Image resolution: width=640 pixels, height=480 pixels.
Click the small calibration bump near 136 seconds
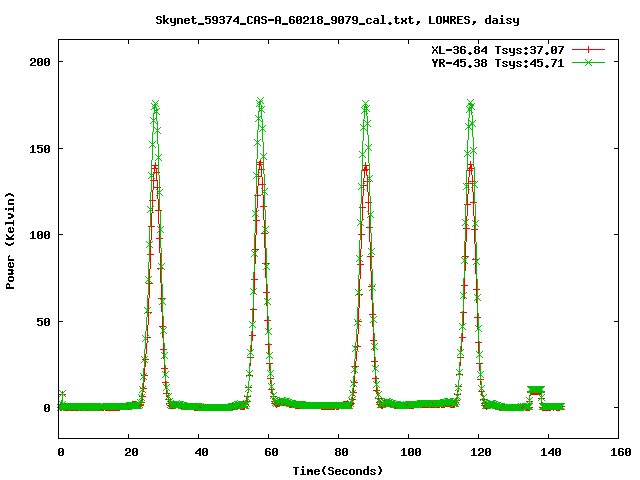[536, 391]
